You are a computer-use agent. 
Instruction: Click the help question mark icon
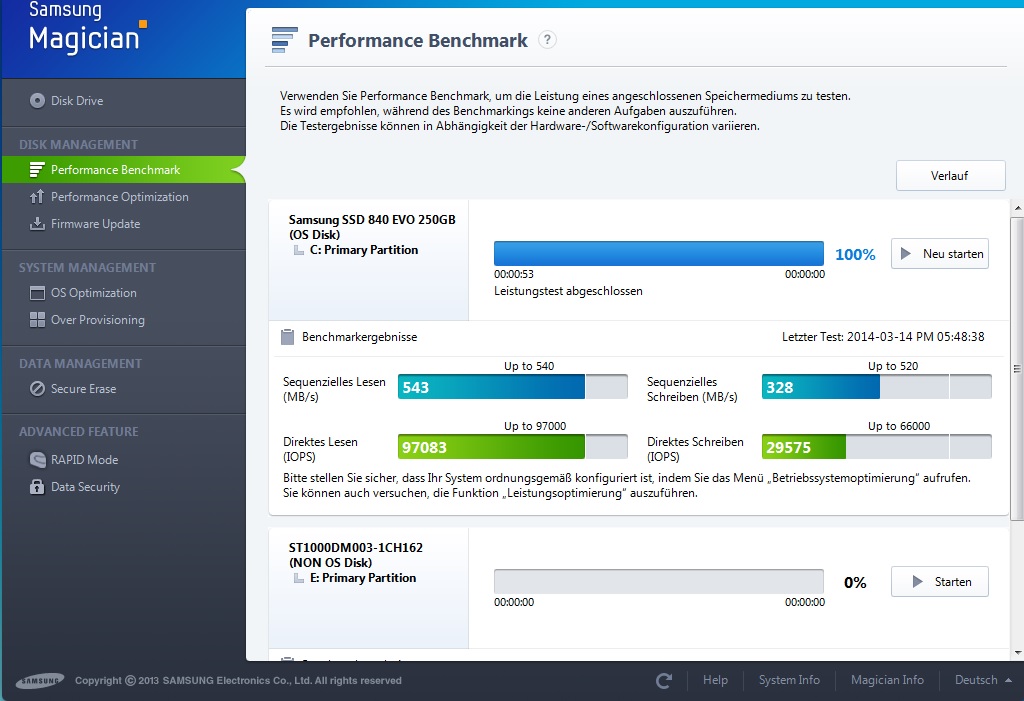(x=547, y=40)
